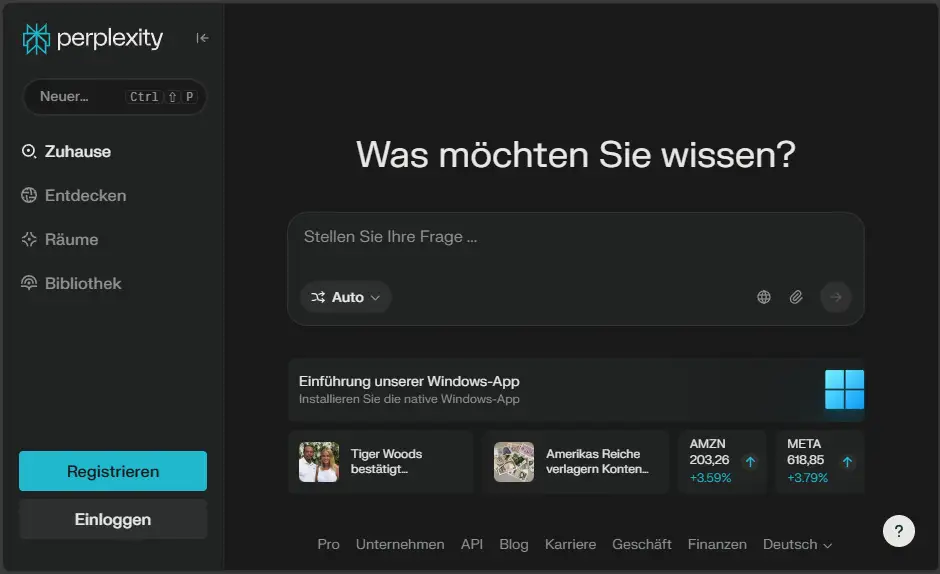Open the Unternehmen footer link
Image resolution: width=940 pixels, height=574 pixels.
coord(400,545)
